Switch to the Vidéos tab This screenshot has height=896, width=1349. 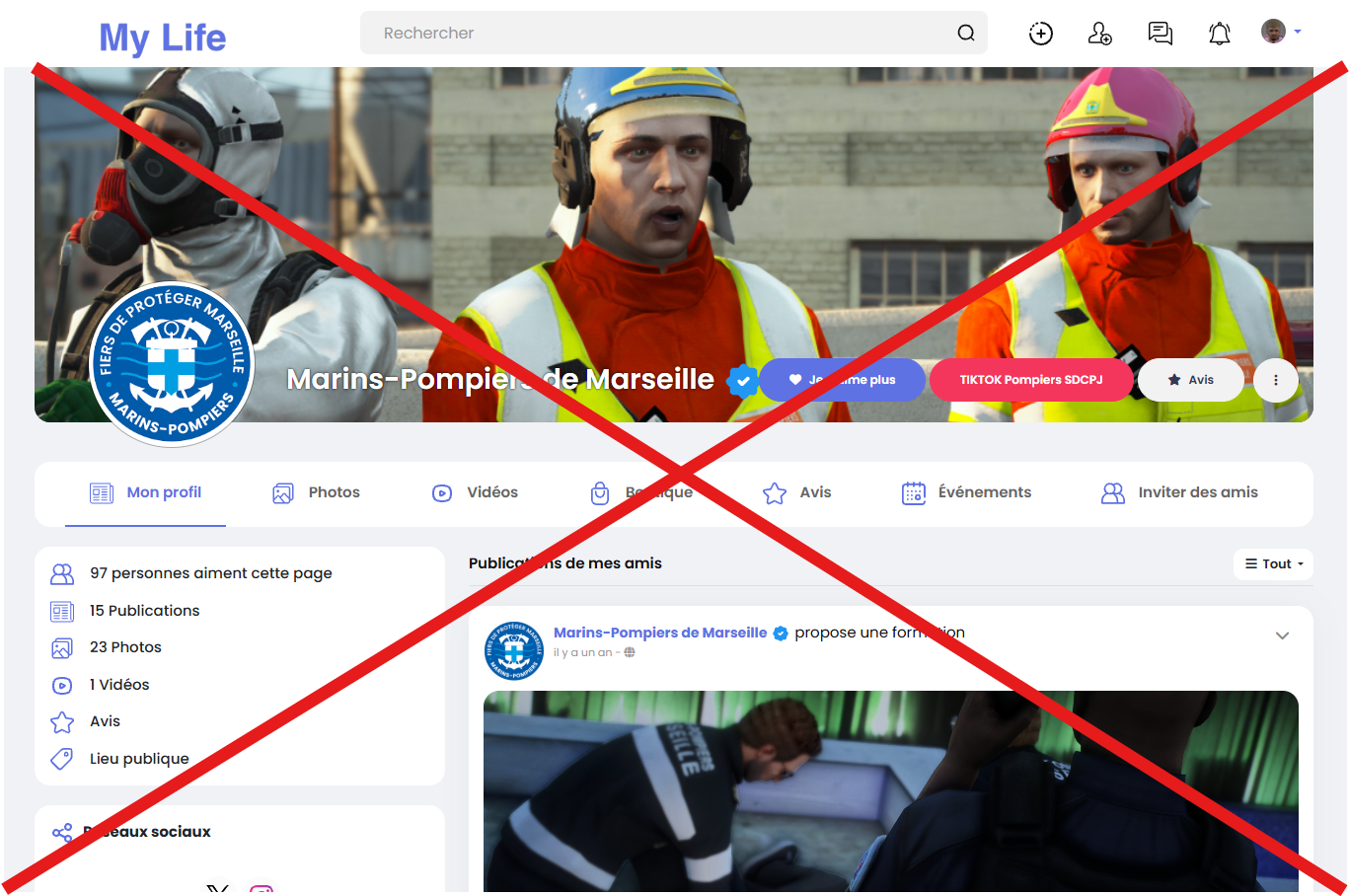[475, 492]
